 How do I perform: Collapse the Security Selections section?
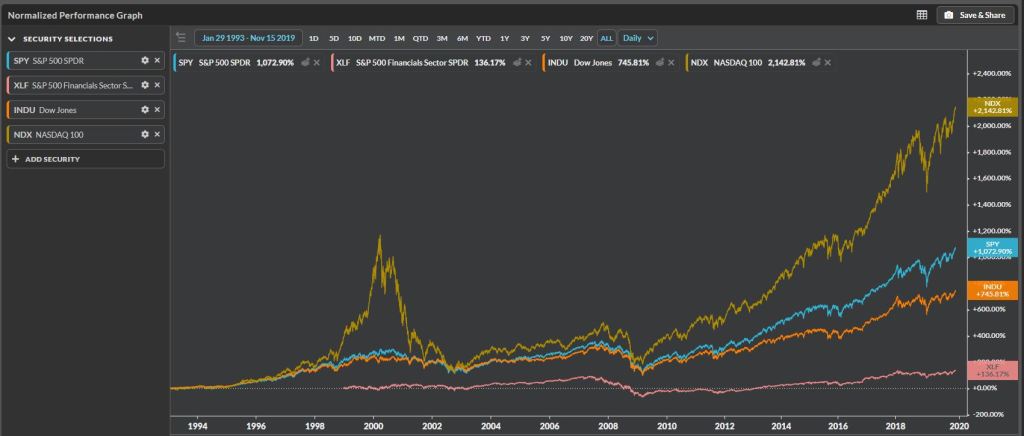pyautogui.click(x=12, y=38)
